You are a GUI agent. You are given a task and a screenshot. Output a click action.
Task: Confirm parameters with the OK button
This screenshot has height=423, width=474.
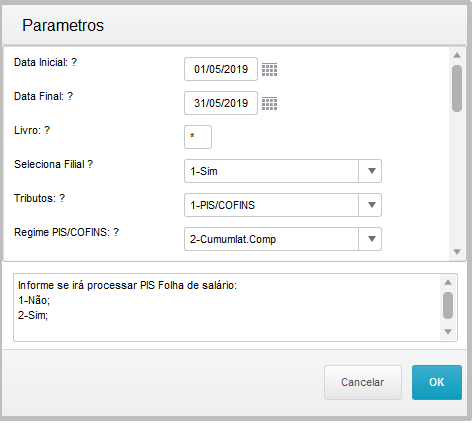tap(437, 383)
